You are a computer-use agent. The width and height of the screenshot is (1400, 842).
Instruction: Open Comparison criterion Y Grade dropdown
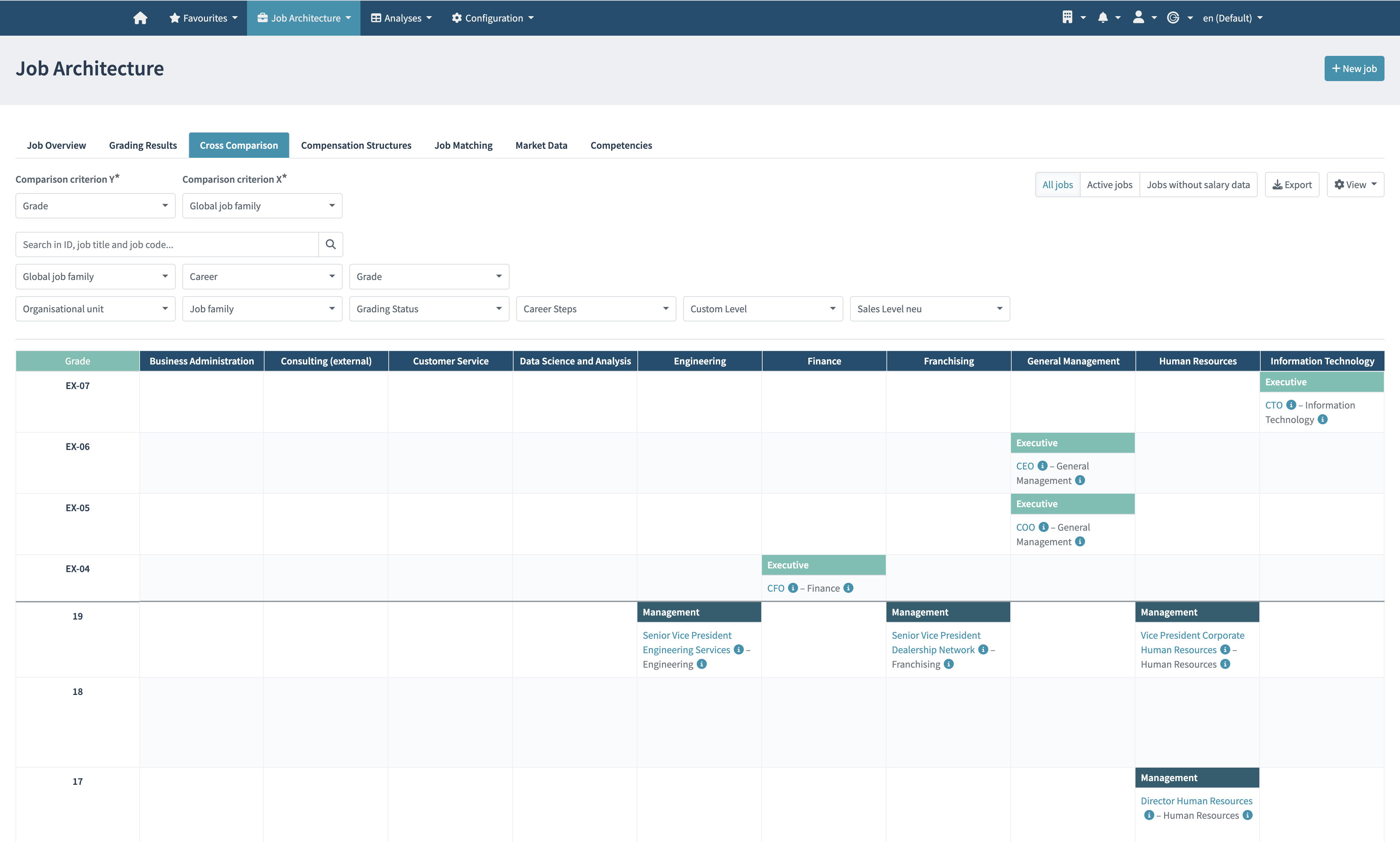(95, 206)
